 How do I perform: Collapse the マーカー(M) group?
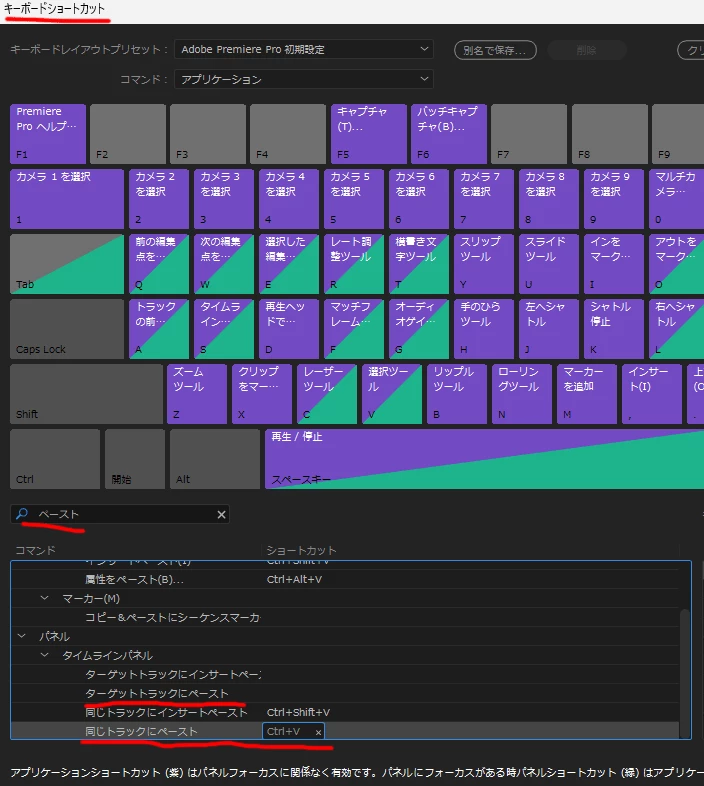click(45, 598)
